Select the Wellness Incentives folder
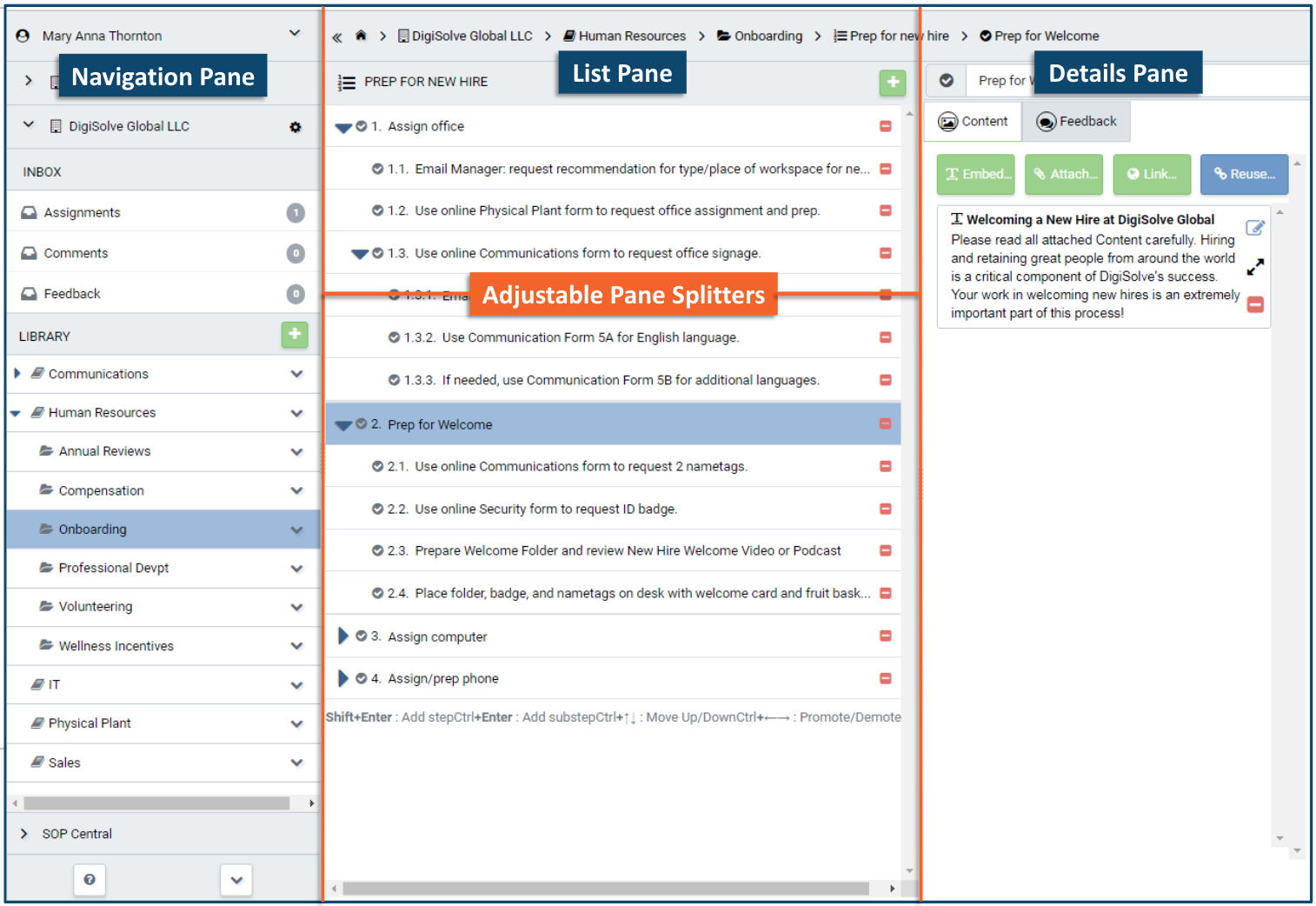 pos(116,646)
